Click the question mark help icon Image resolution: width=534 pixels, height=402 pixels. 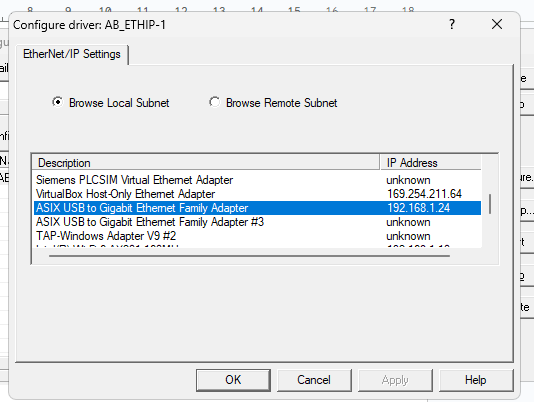point(452,24)
